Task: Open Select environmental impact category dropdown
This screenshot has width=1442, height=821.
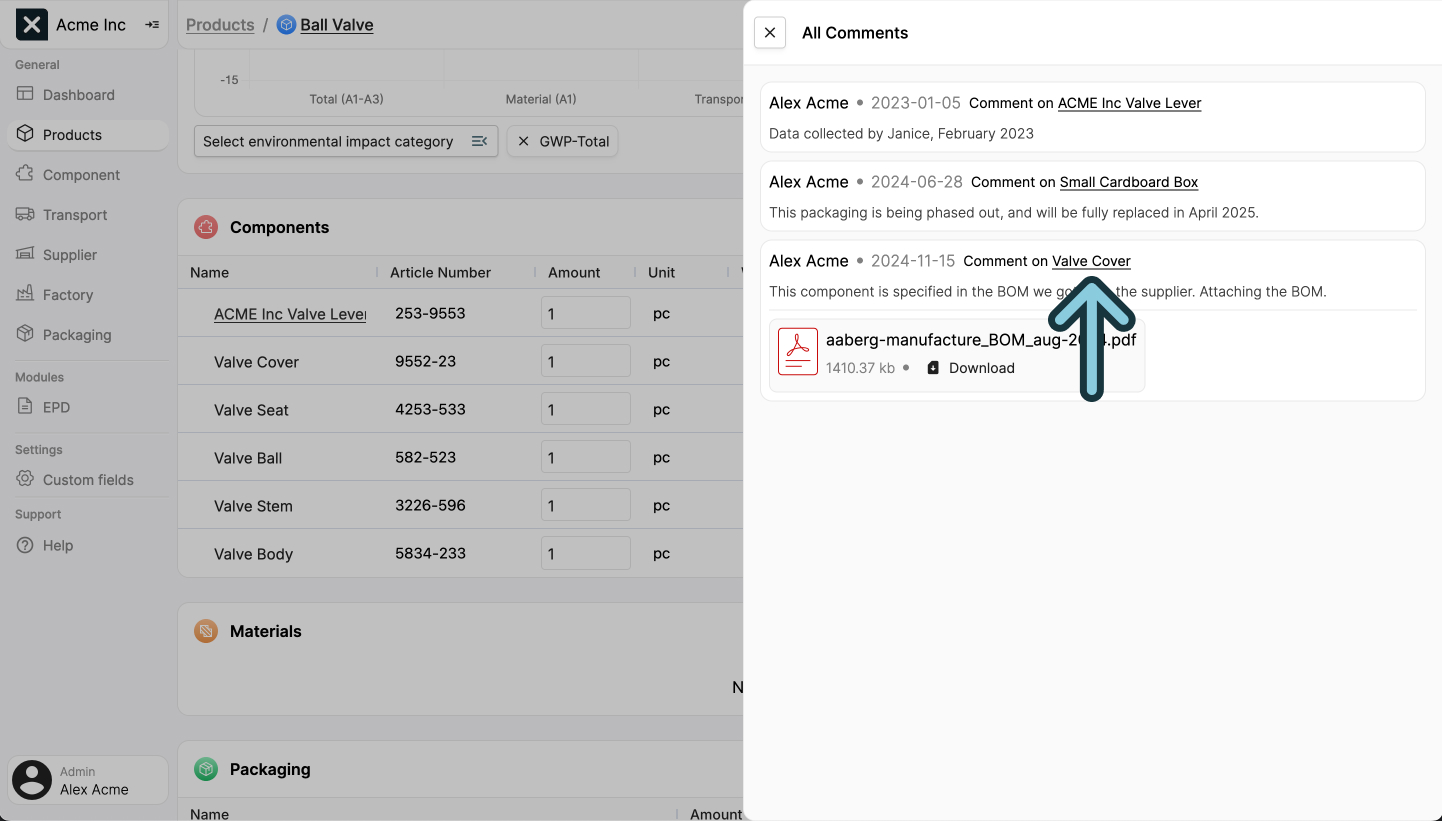Action: coord(345,142)
